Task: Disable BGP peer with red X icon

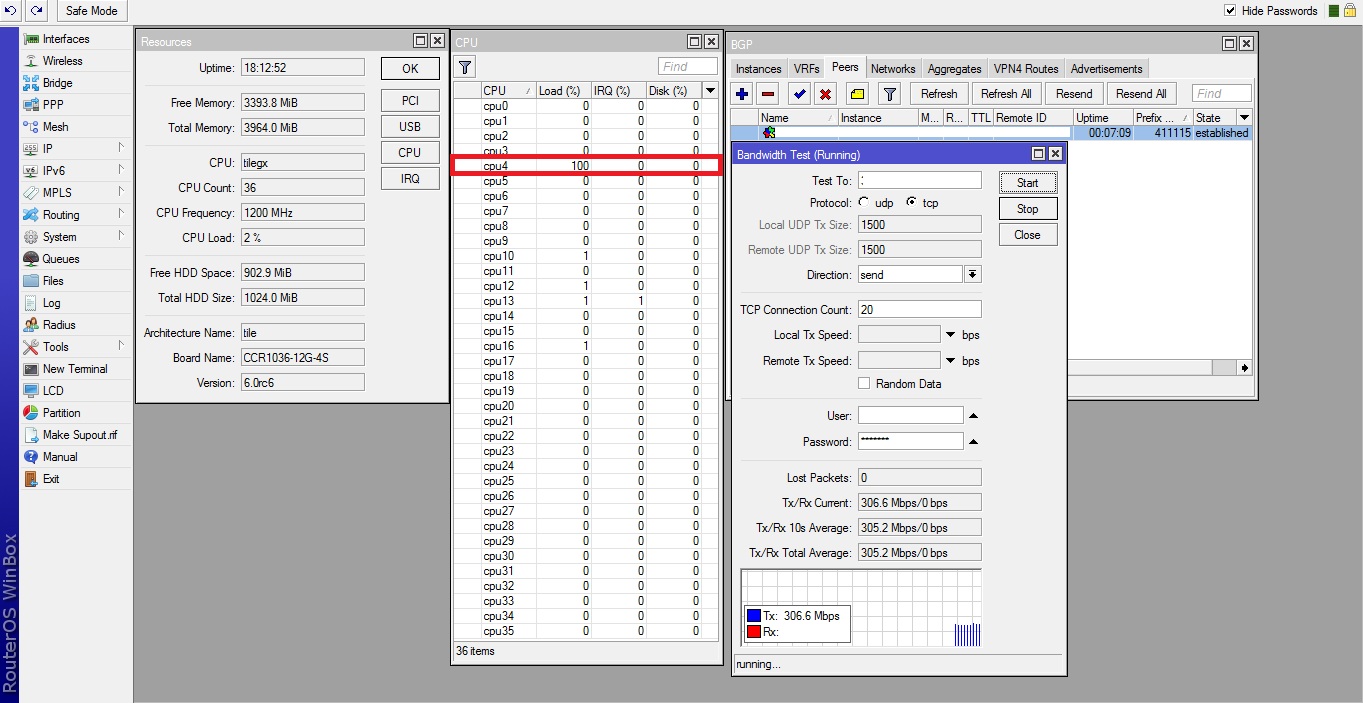Action: coord(825,94)
